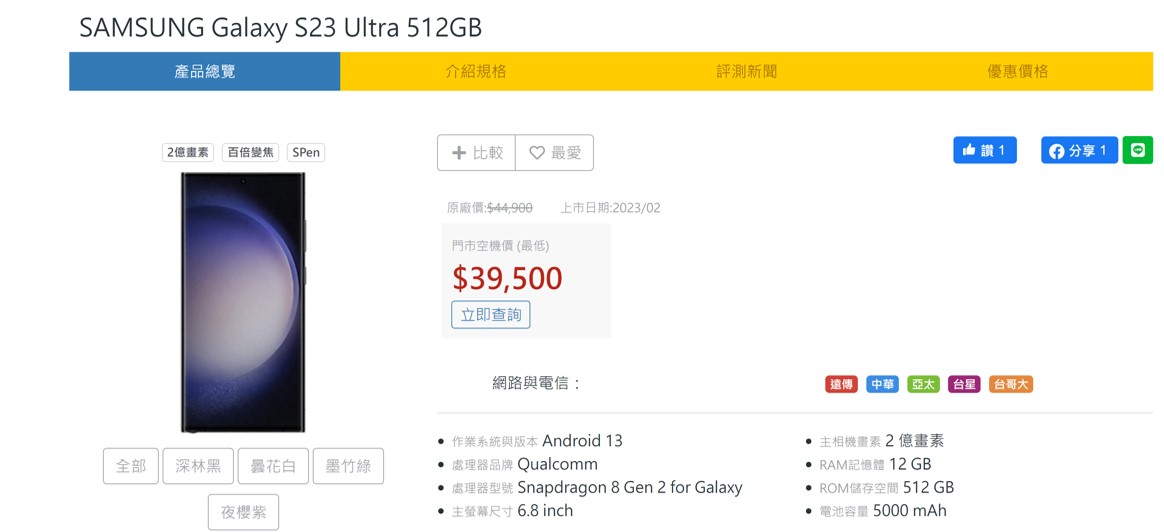Choose the 夜櫻紫 color option
This screenshot has width=1164, height=532.
[x=244, y=512]
